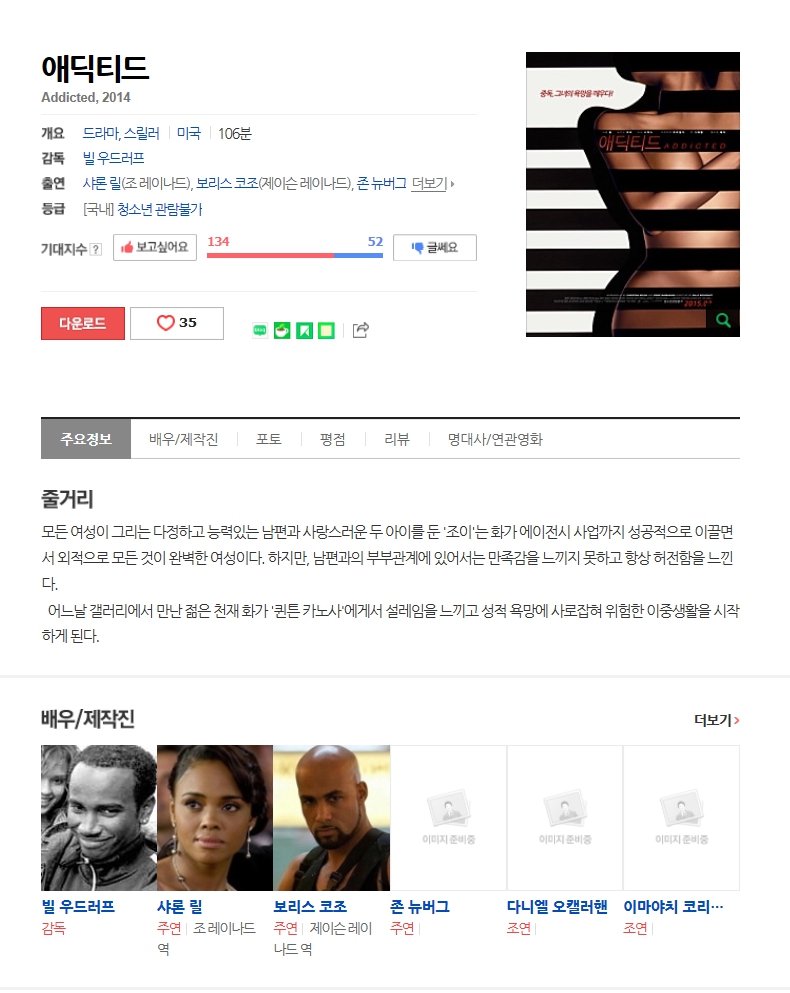
Task: Click the Naver bookmark share icon
Action: pyautogui.click(x=304, y=331)
